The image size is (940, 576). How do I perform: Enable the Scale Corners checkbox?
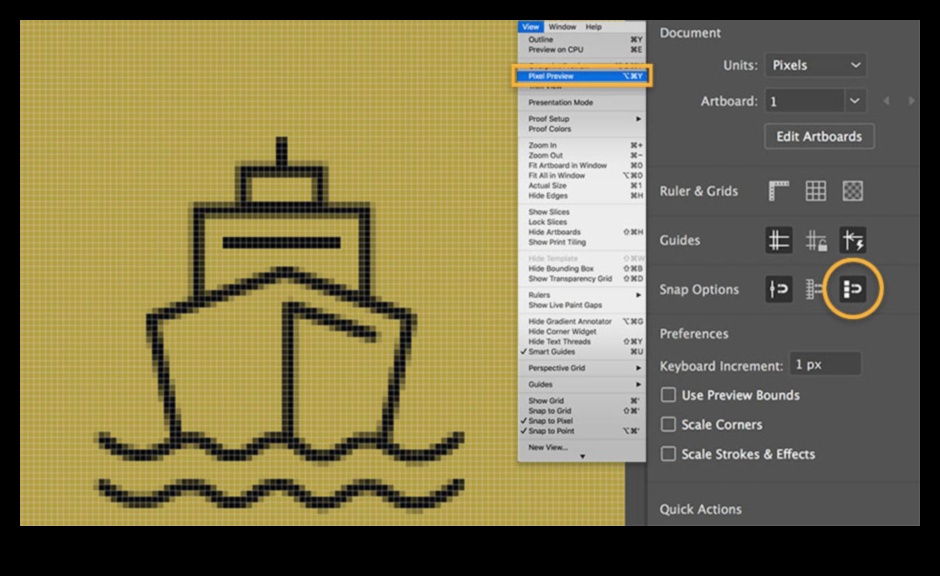pyautogui.click(x=669, y=424)
